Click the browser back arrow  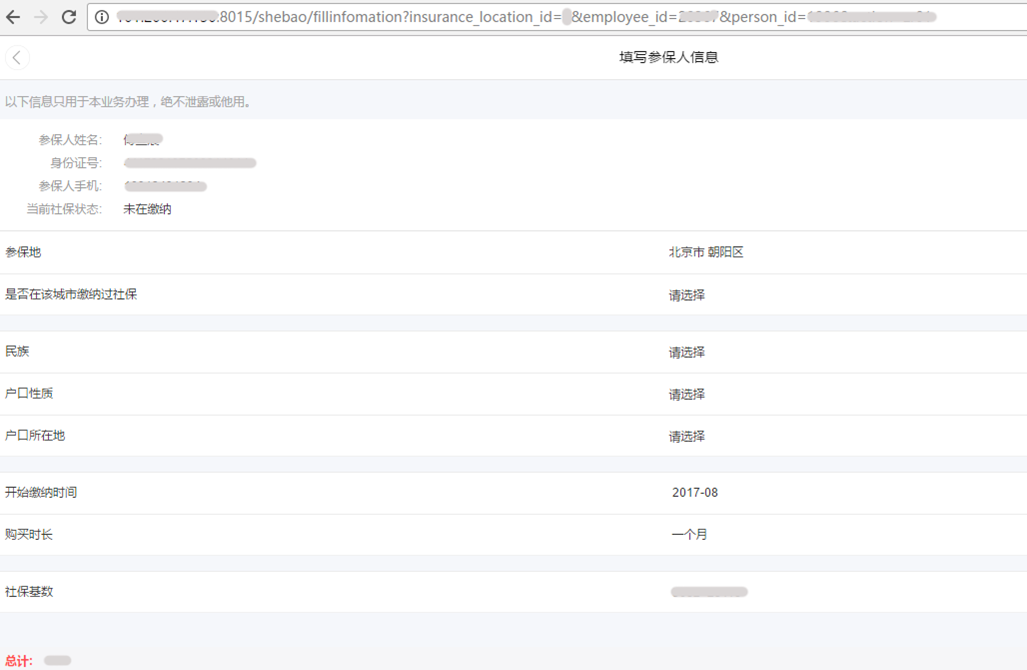point(14,17)
